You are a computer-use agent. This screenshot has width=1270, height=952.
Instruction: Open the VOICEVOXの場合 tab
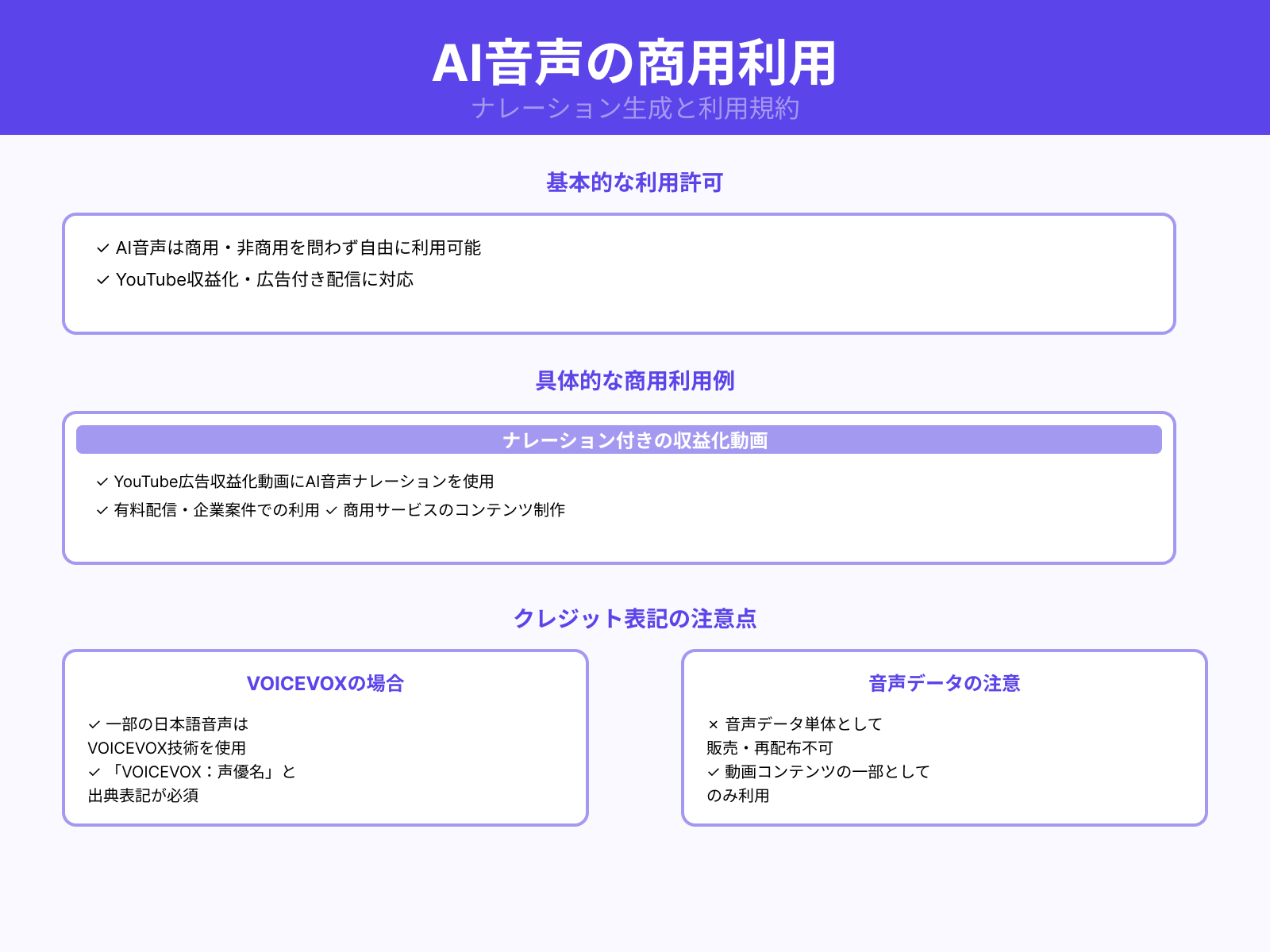(325, 681)
